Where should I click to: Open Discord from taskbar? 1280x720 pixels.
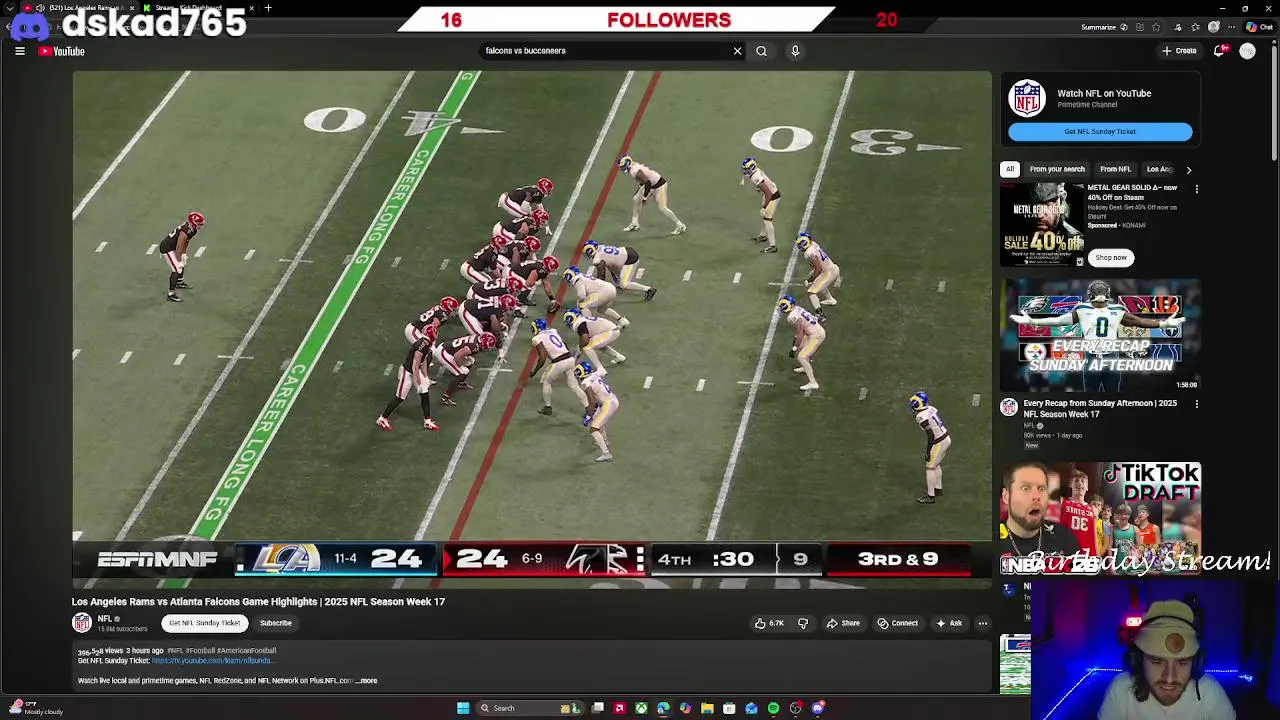click(818, 708)
